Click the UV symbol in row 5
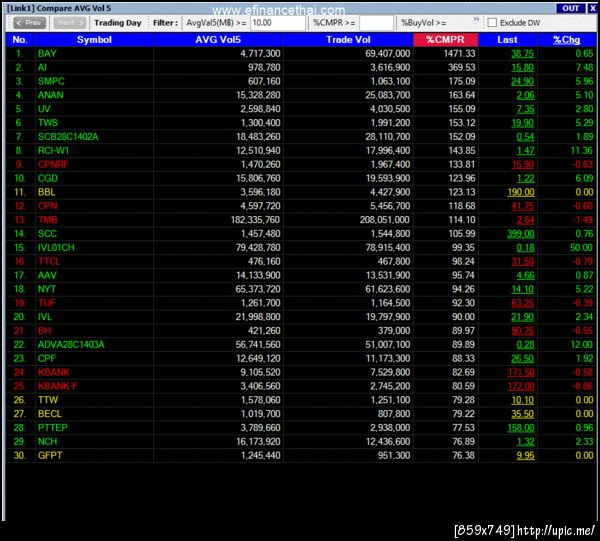The width and height of the screenshot is (600, 541). pos(44,109)
